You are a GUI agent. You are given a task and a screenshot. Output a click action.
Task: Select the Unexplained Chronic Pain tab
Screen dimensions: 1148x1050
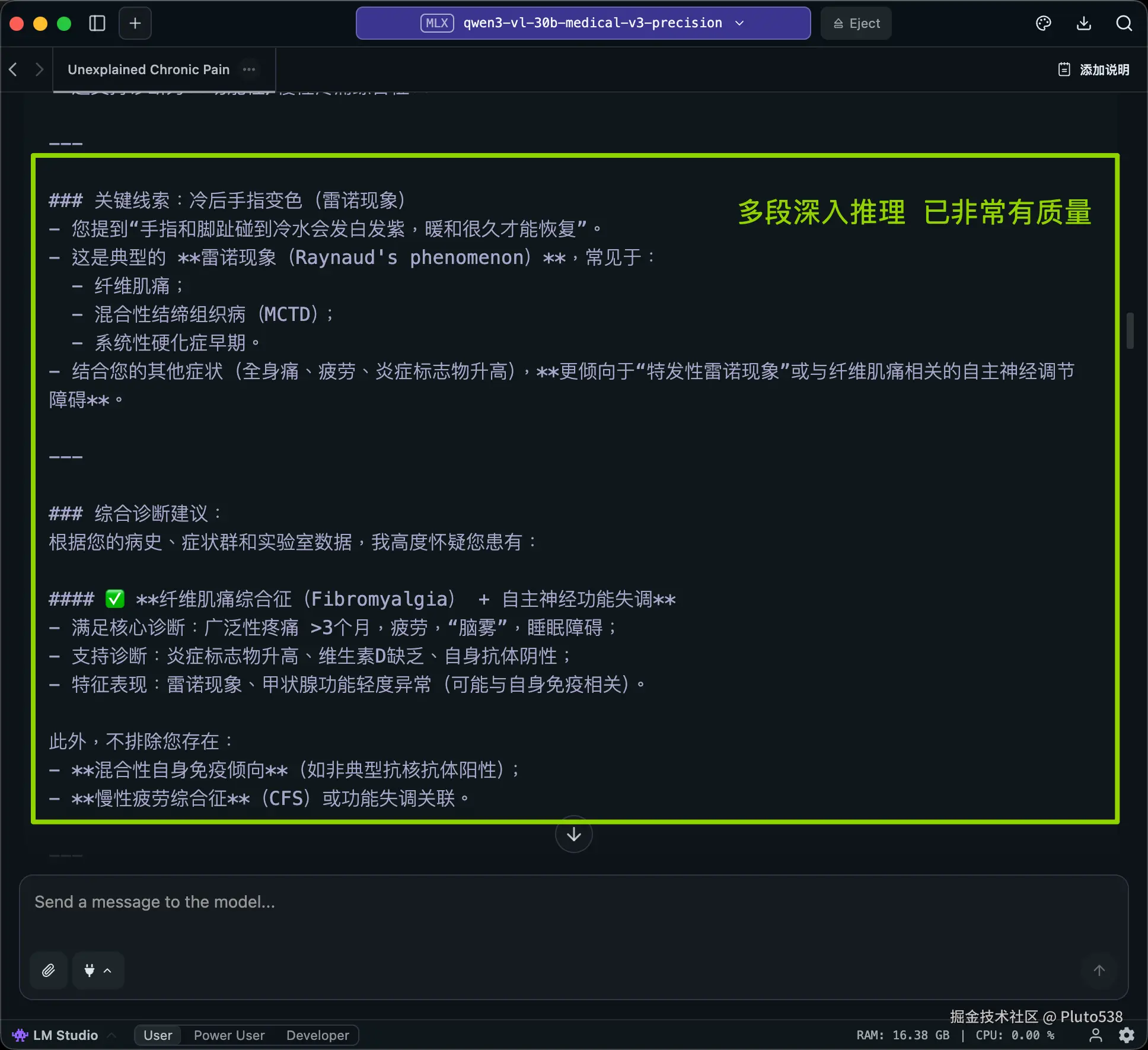point(148,69)
